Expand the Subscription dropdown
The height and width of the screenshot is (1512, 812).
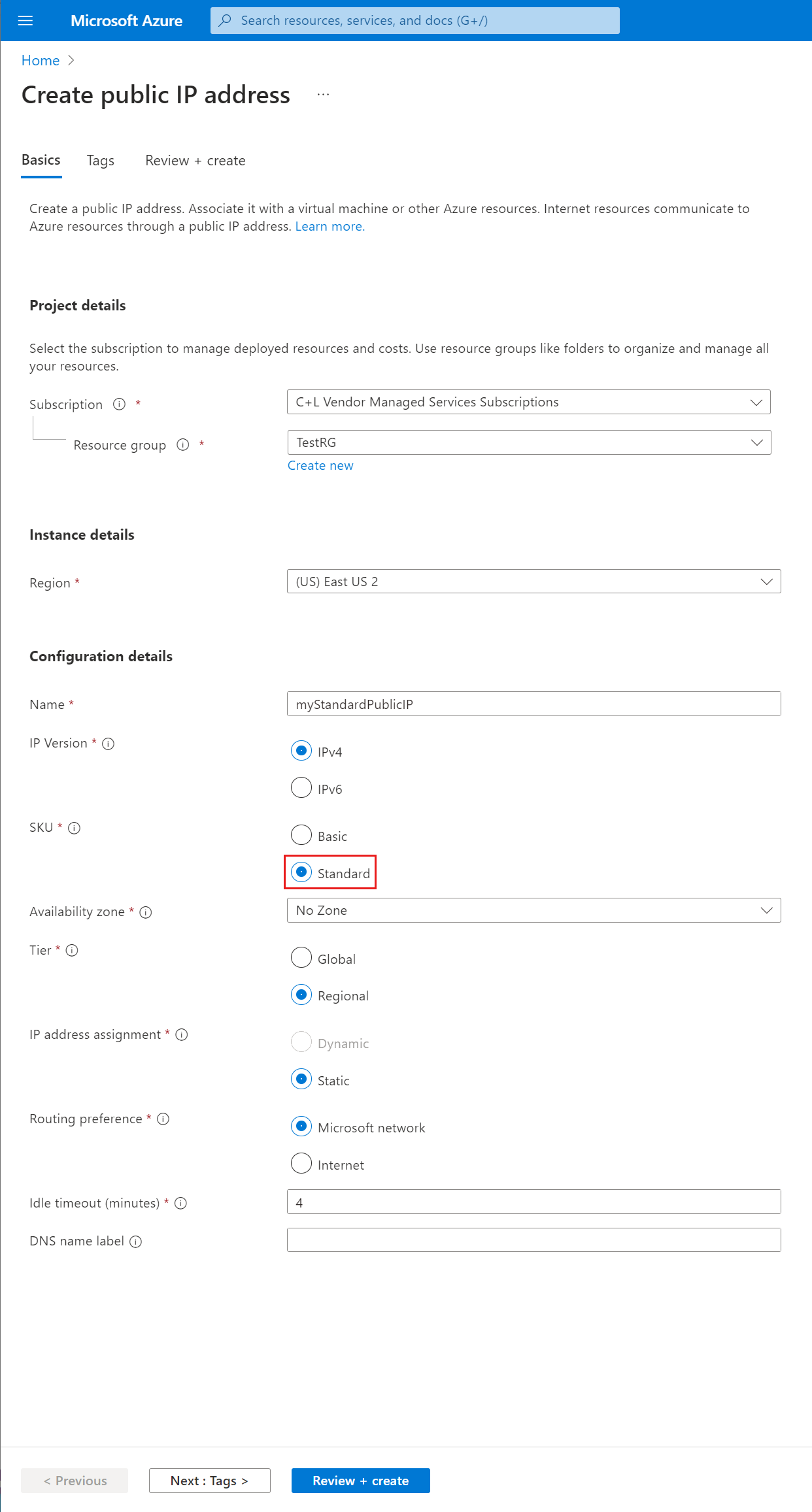528,402
